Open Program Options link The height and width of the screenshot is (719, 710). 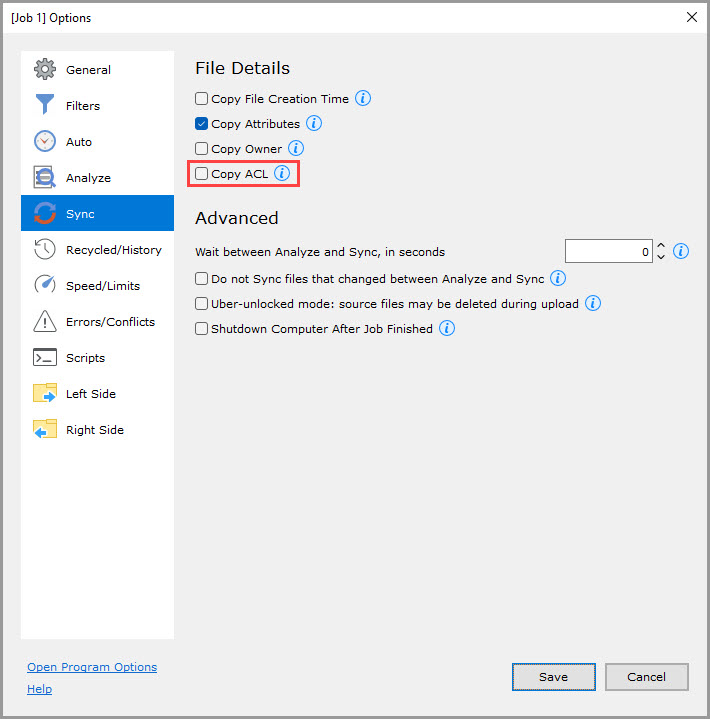(92, 667)
